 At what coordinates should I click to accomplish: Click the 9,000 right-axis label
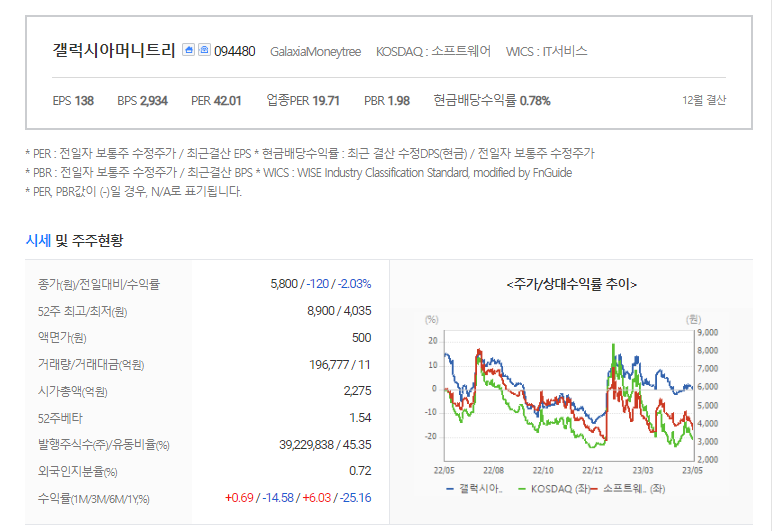(708, 333)
